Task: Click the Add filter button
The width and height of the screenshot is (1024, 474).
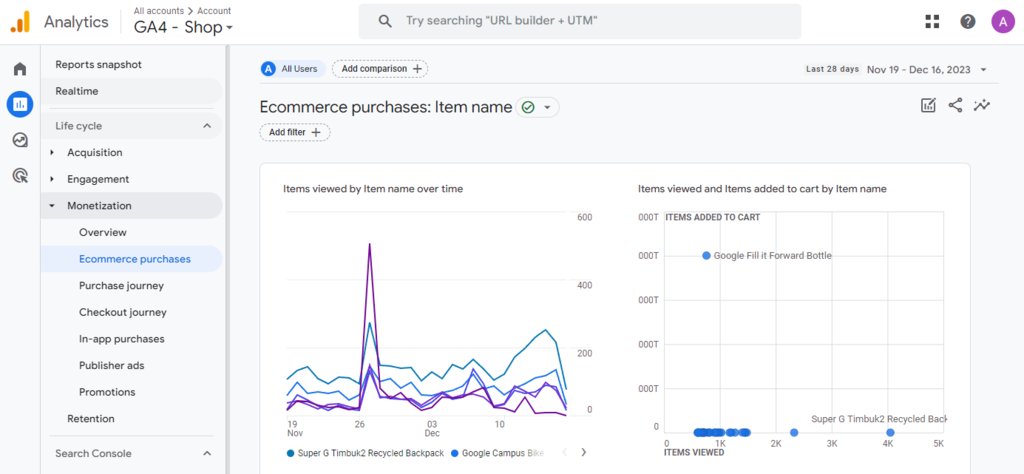Action: 294,132
